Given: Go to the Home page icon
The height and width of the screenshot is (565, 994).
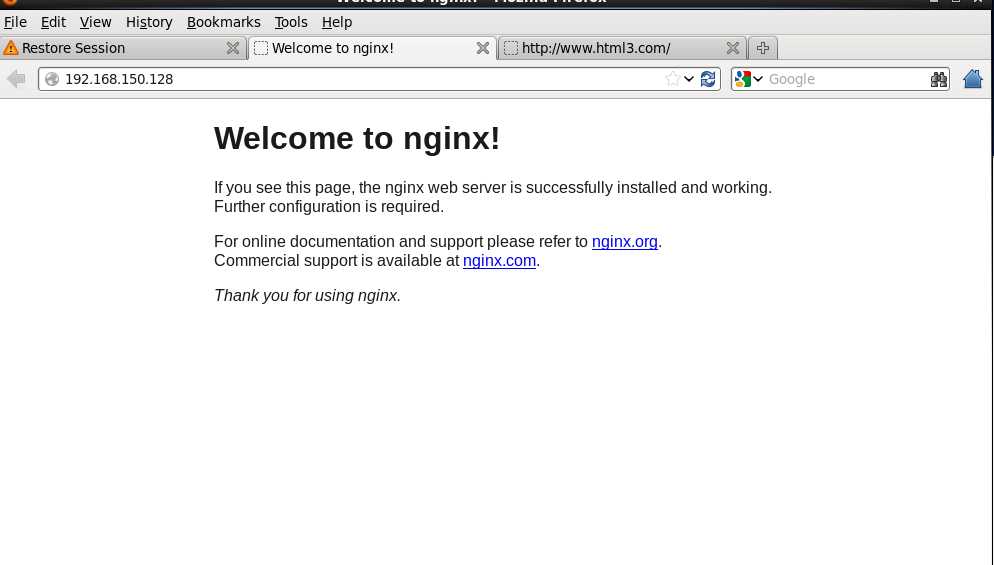Looking at the screenshot, I should click(x=972, y=79).
